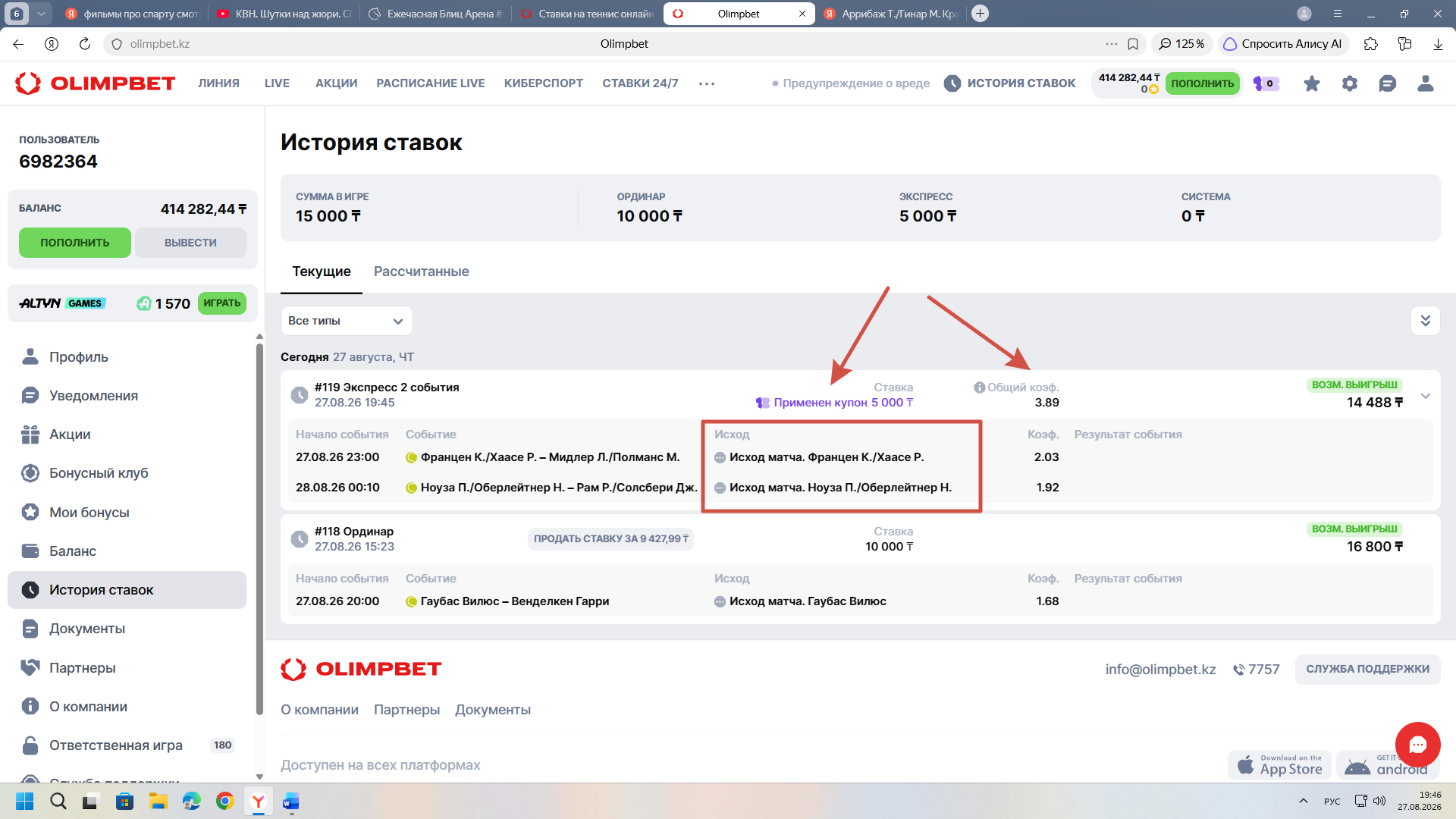Click the info icon next to Общий коэф.

click(x=979, y=388)
